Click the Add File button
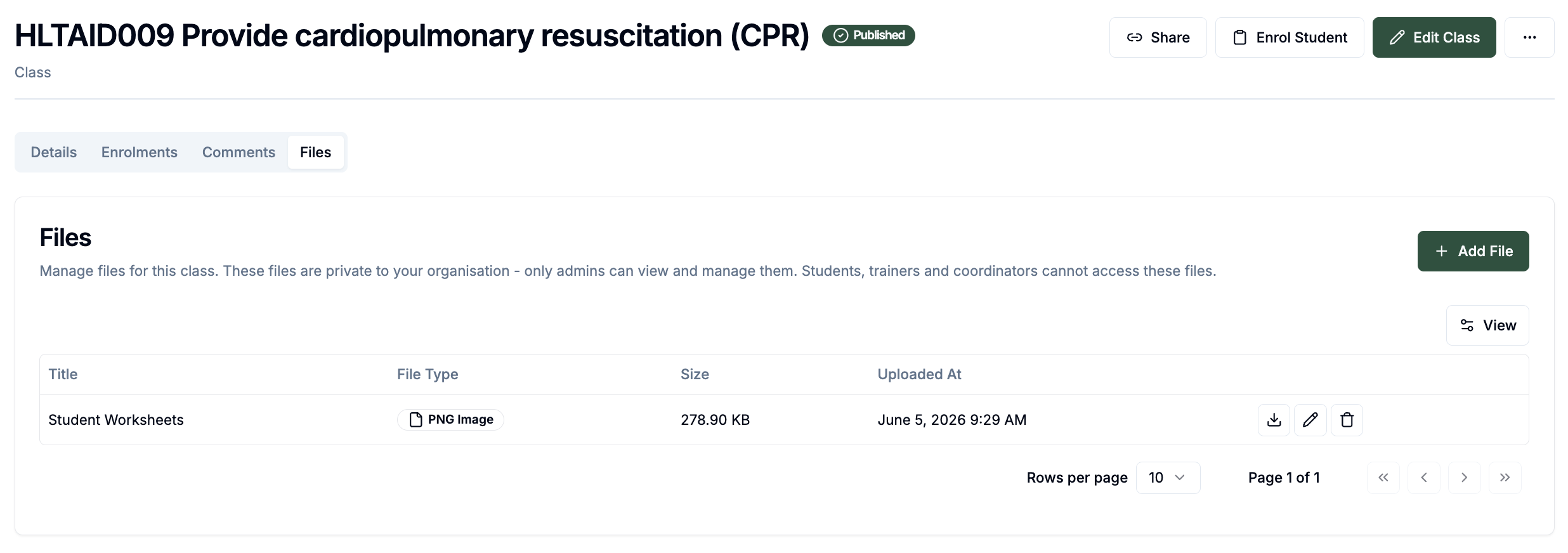Screen dimensions: 1568x553 click(1473, 251)
